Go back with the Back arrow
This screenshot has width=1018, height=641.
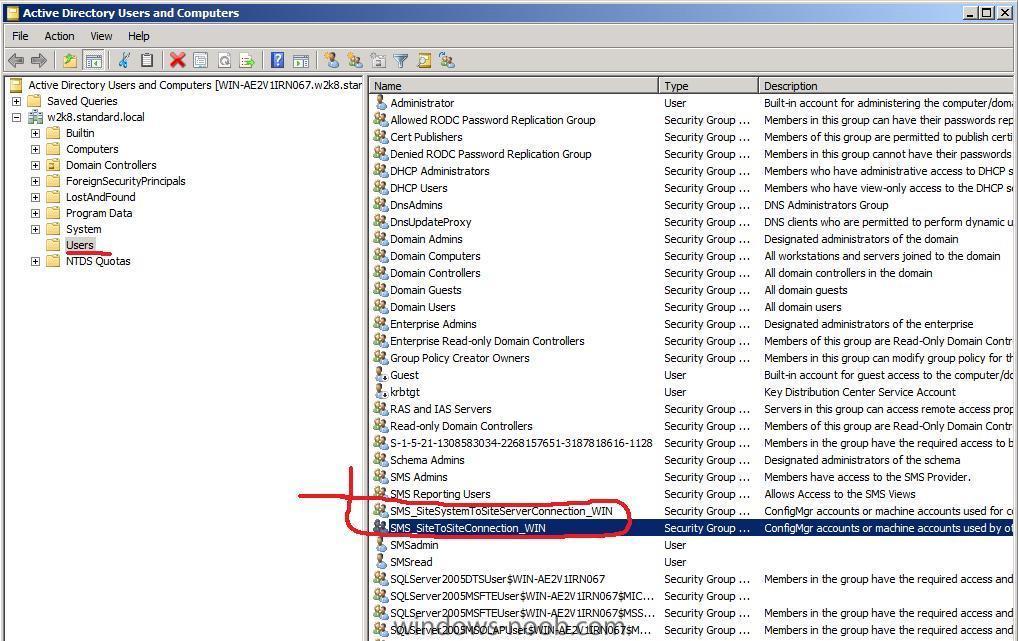pyautogui.click(x=16, y=61)
